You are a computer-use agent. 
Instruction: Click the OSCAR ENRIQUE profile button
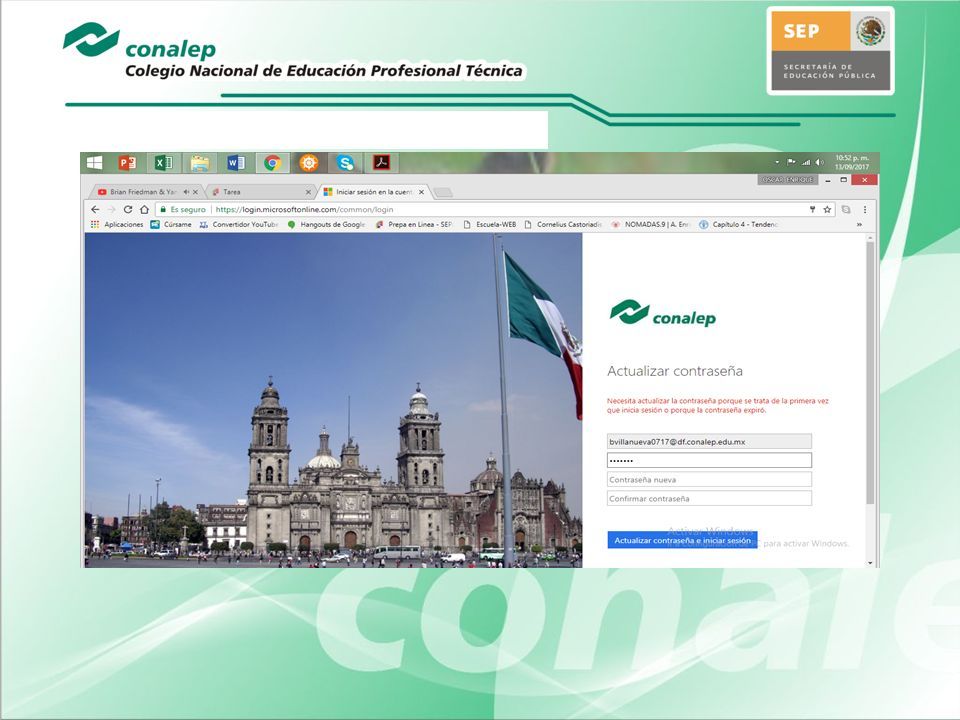[x=788, y=179]
